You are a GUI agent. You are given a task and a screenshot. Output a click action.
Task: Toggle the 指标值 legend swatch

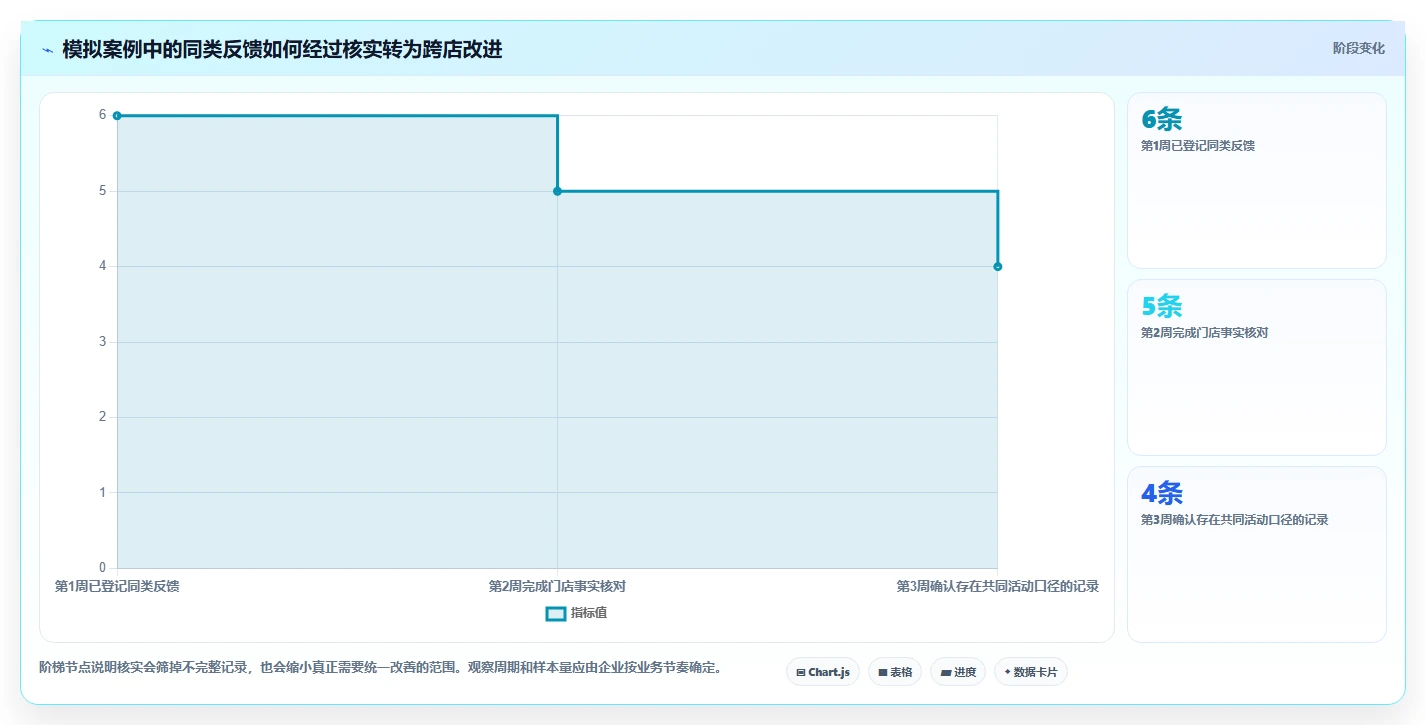point(556,613)
